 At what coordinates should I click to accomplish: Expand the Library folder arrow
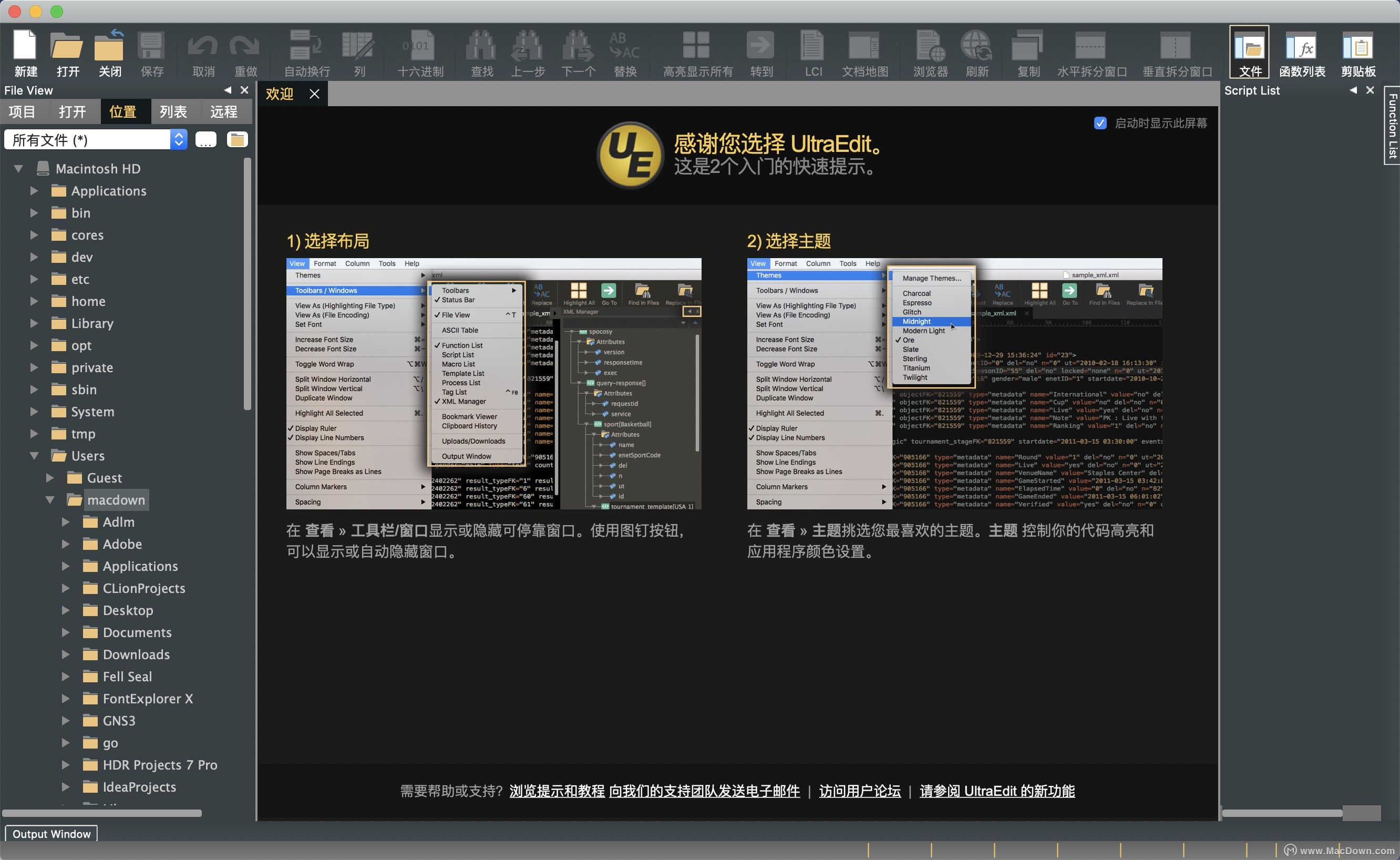[x=34, y=323]
